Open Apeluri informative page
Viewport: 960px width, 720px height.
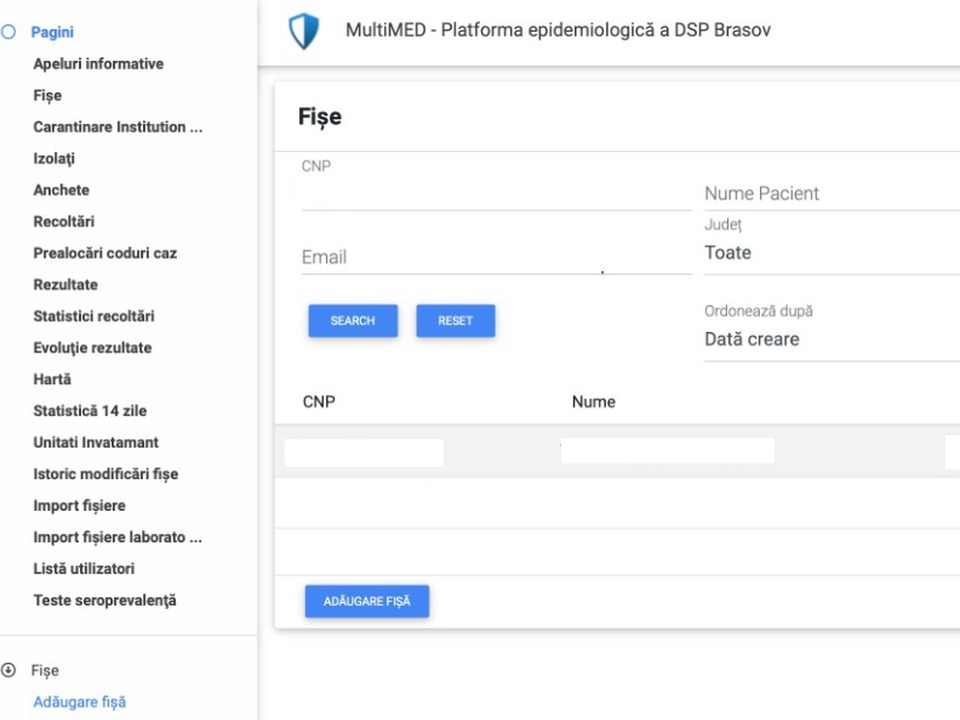coord(99,64)
